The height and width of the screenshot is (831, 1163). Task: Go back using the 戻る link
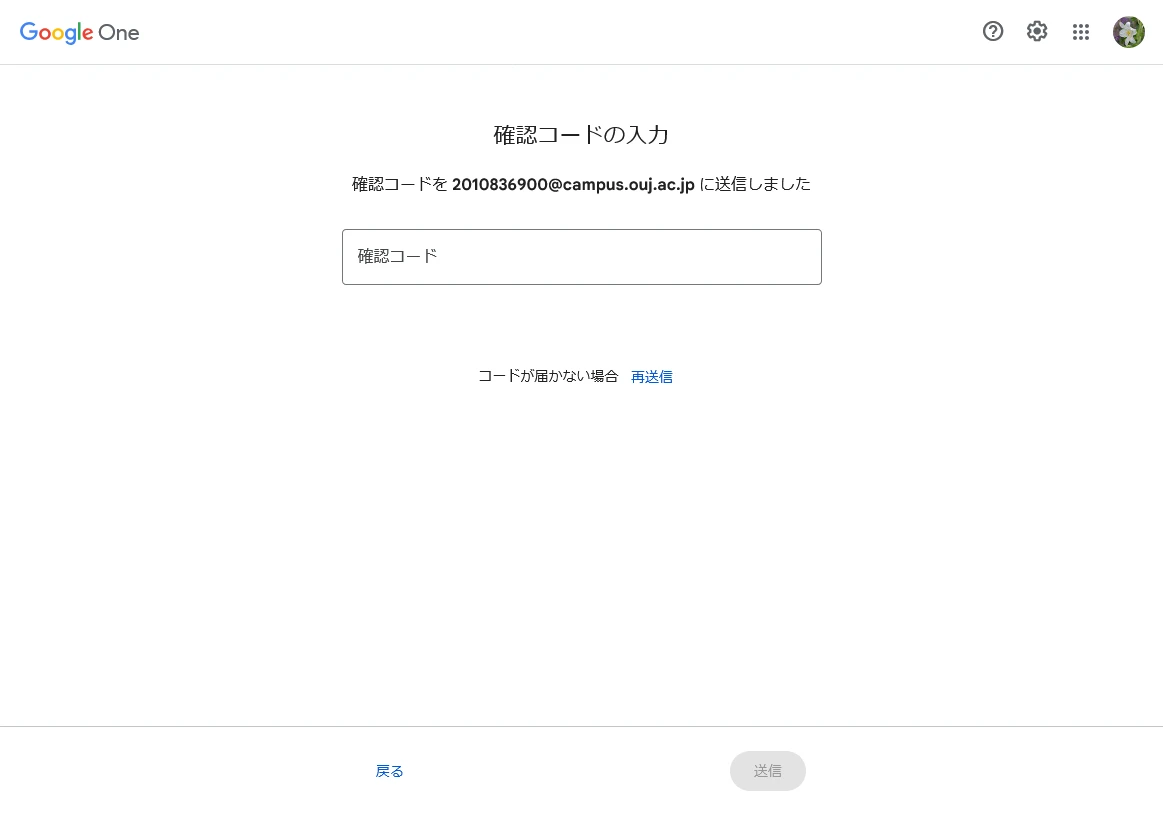coord(389,771)
